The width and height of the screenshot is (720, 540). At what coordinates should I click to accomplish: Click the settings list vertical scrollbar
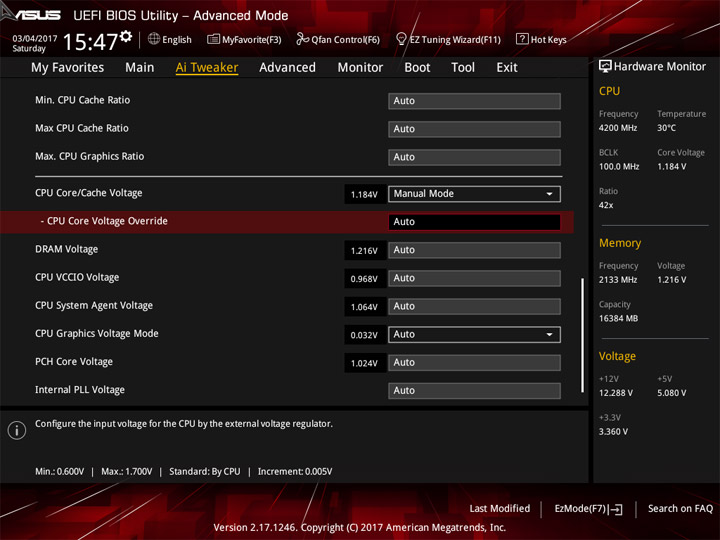[x=582, y=335]
